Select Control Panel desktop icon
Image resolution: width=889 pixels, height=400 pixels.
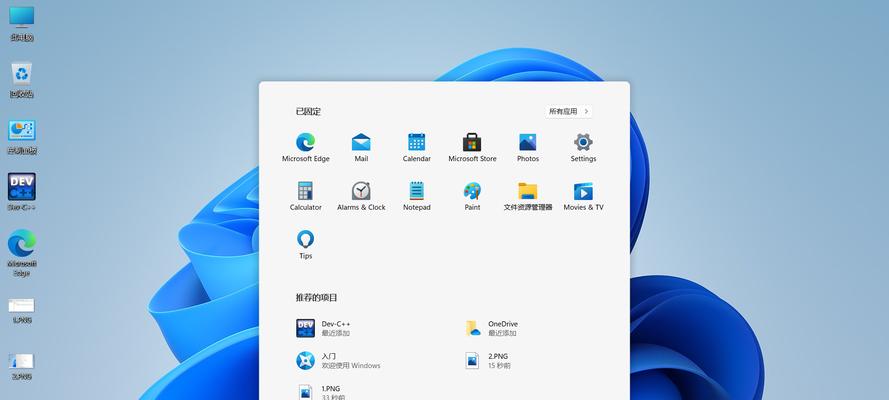[x=22, y=137]
